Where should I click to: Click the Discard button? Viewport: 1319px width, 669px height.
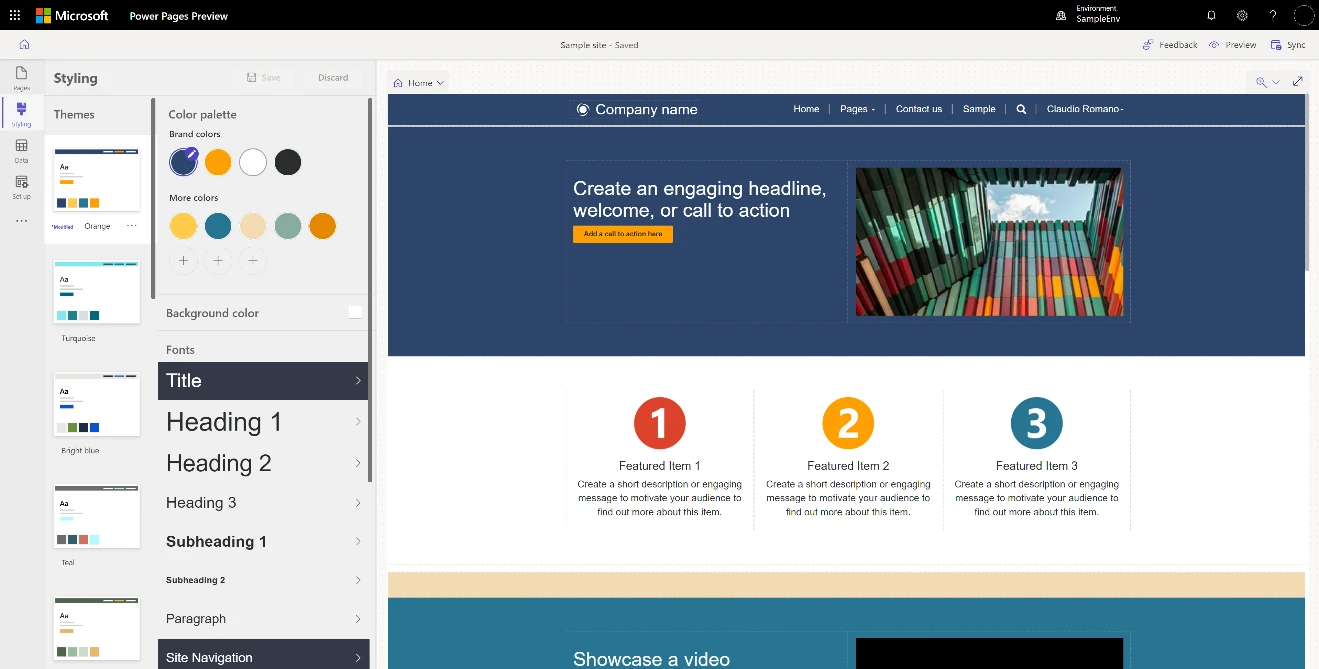click(333, 77)
